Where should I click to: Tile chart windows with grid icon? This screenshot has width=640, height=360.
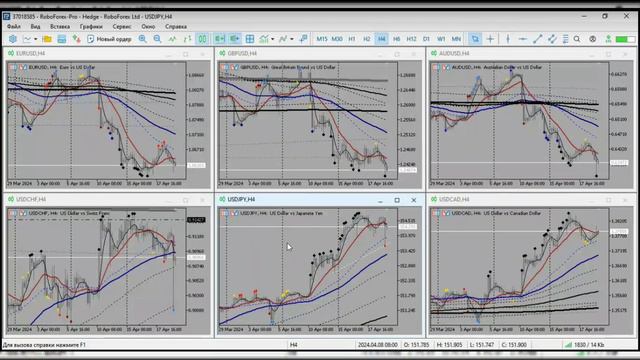click(250, 39)
